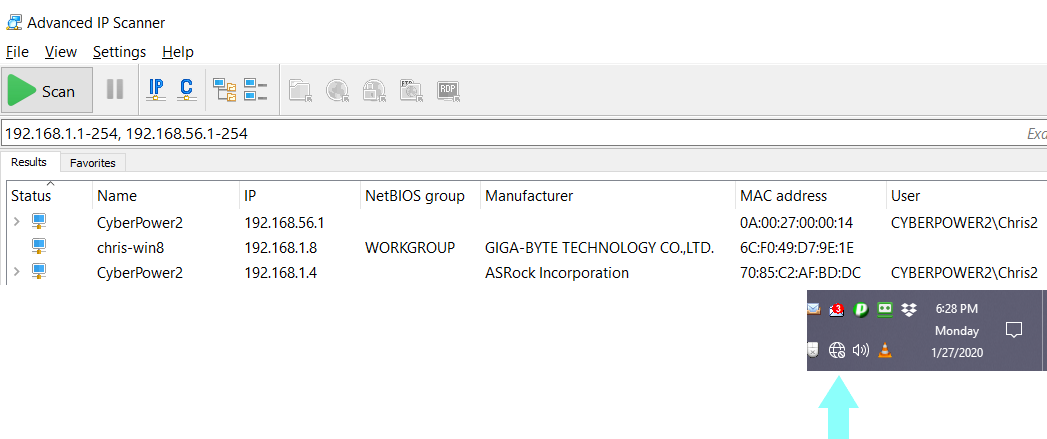Open the Settings menu

119,52
